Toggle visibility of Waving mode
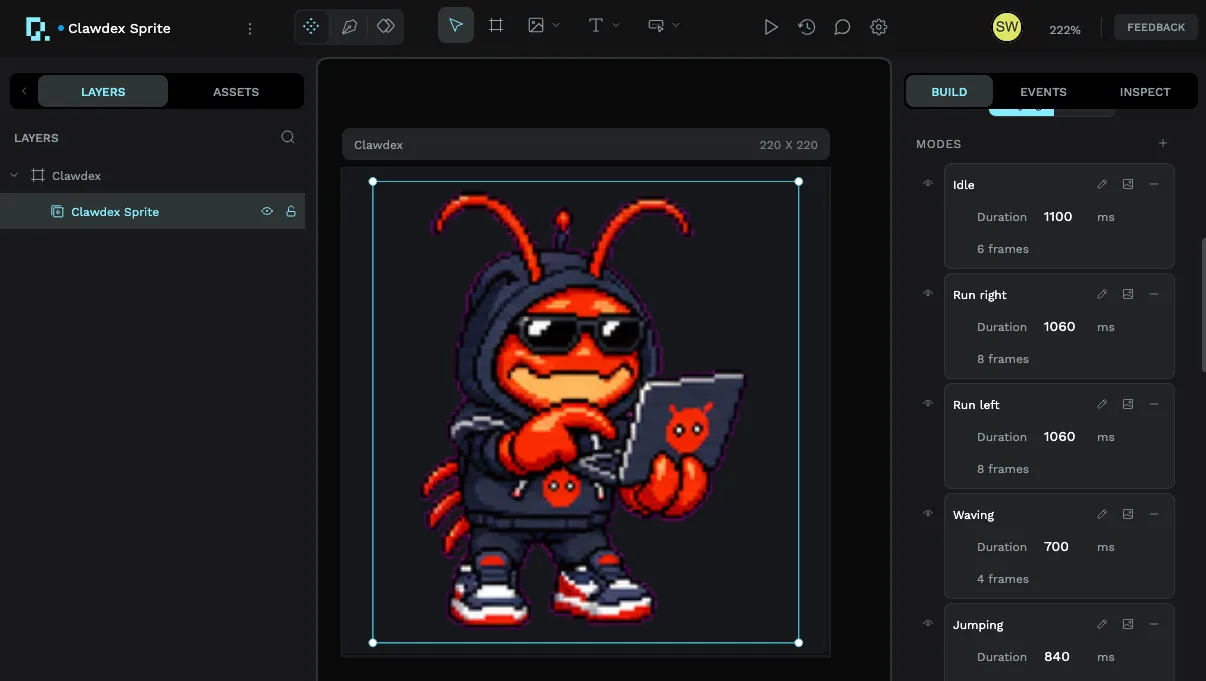The height and width of the screenshot is (681, 1206). [x=928, y=514]
